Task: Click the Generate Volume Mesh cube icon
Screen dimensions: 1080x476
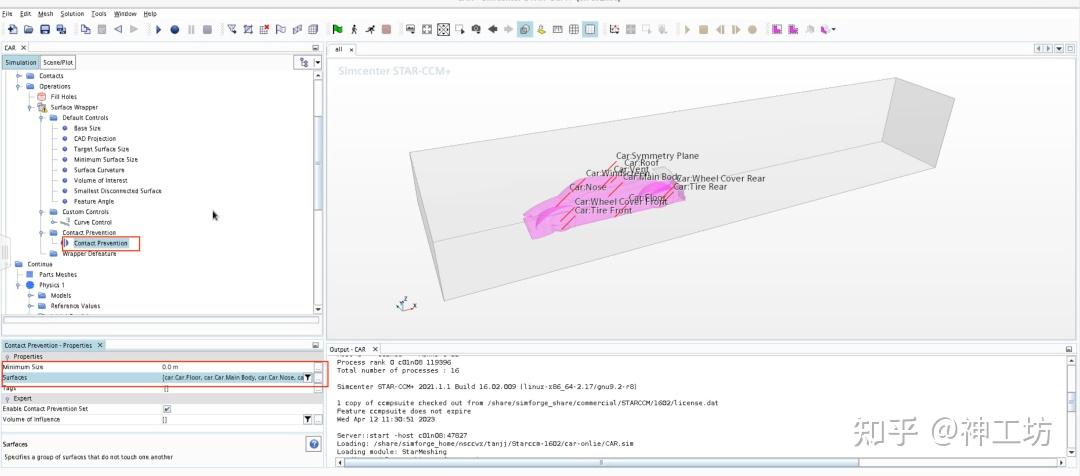Action: click(x=313, y=29)
